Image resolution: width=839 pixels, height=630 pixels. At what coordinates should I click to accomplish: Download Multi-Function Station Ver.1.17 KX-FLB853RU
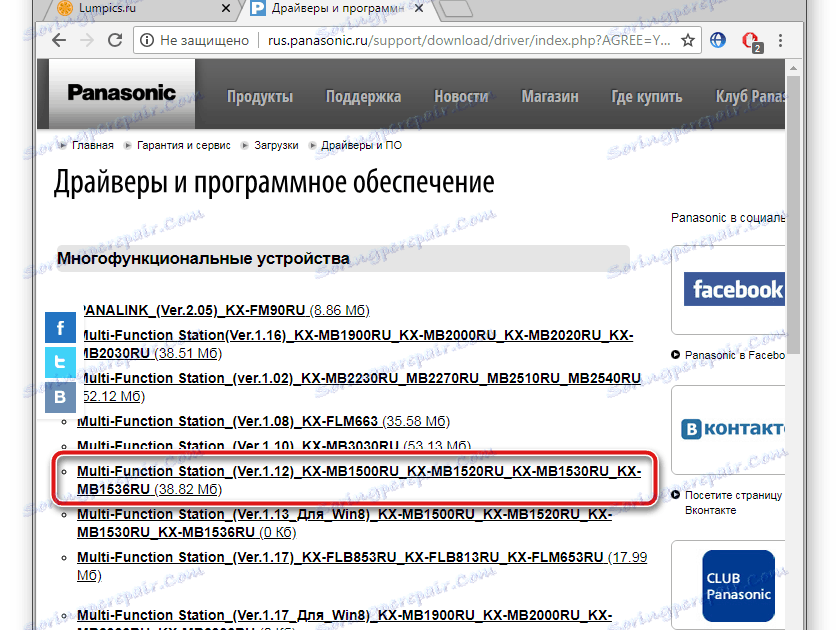click(x=362, y=566)
